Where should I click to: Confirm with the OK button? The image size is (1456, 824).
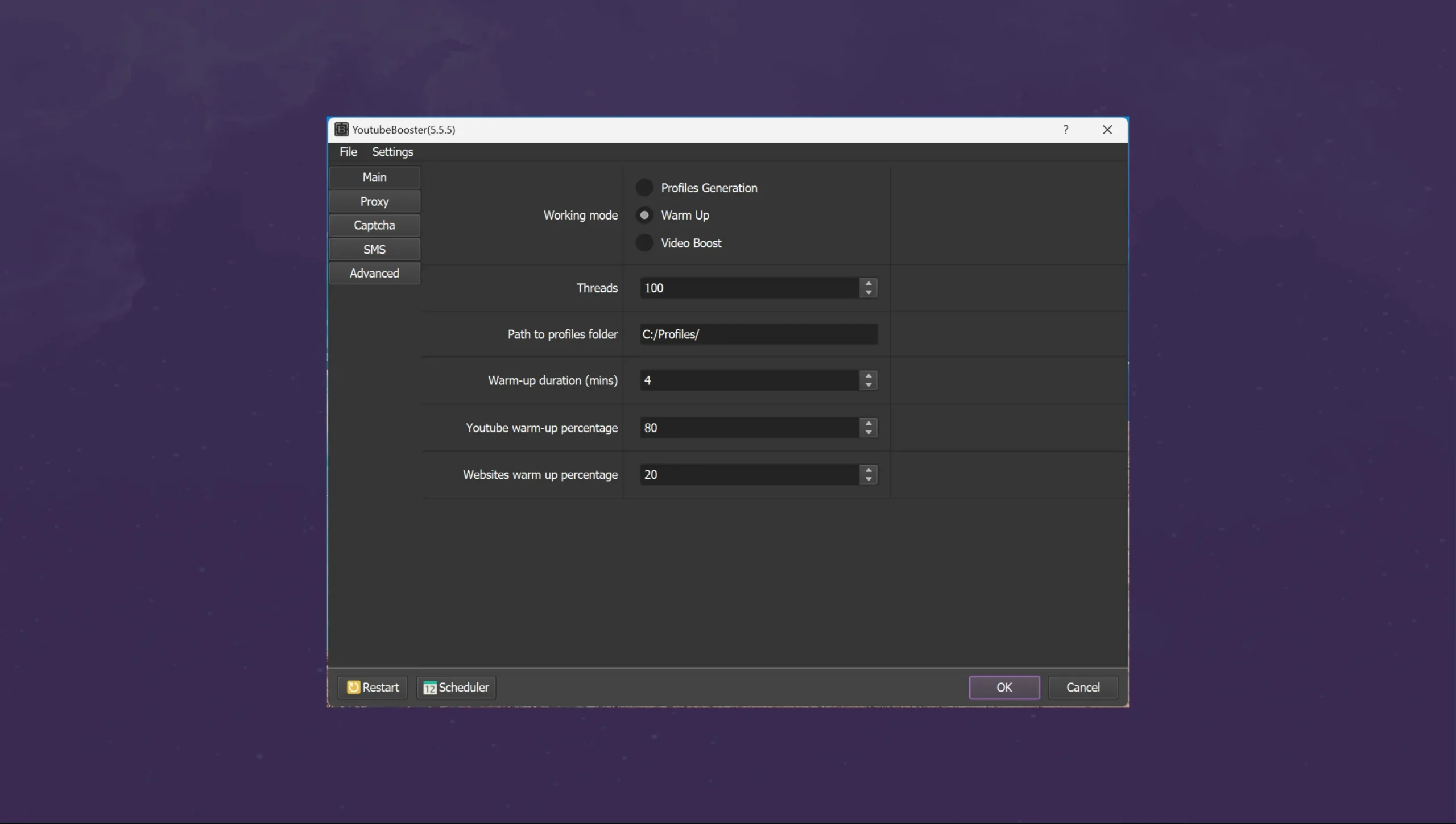(x=1004, y=687)
